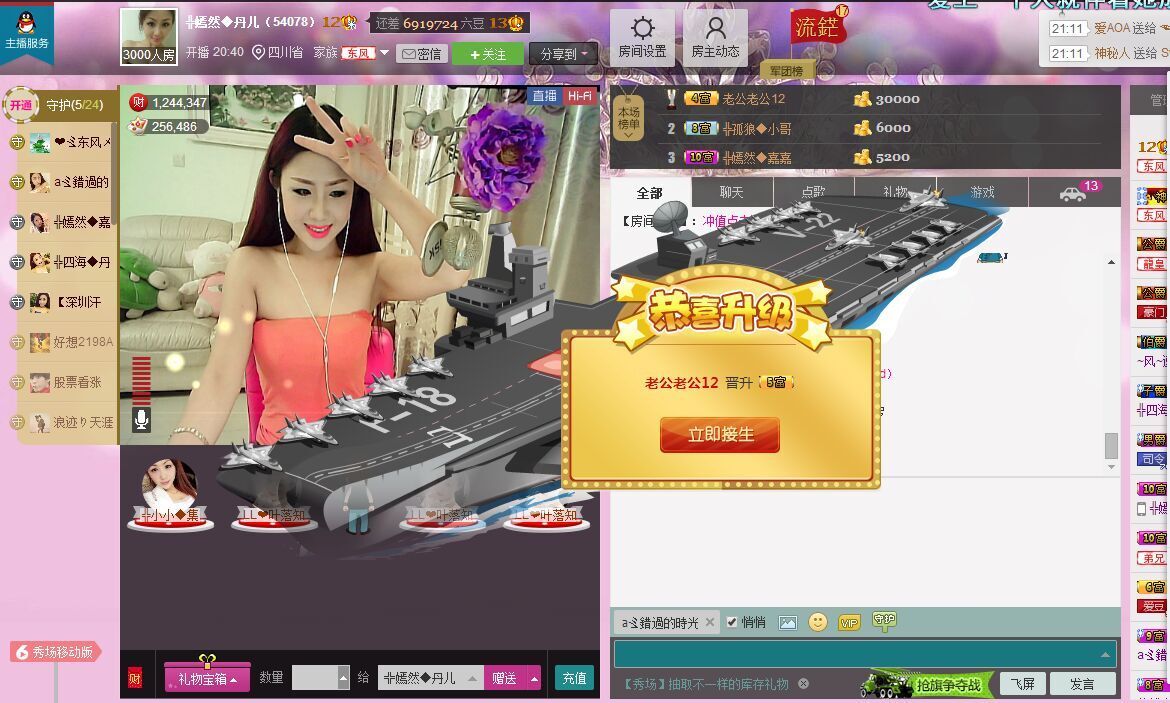Click the microphone icon on the video

(141, 419)
